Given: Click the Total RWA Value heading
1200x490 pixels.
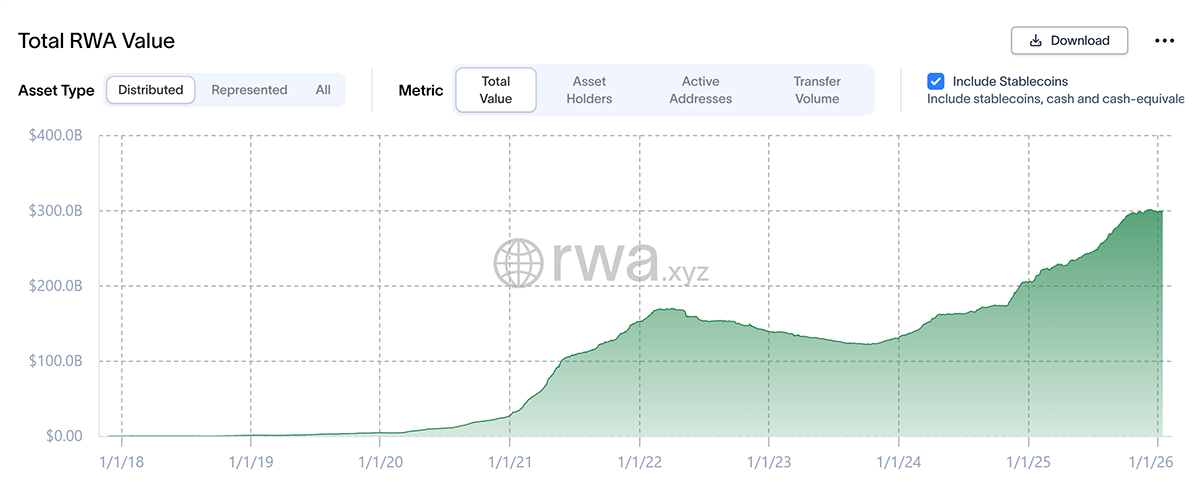Looking at the screenshot, I should 96,41.
